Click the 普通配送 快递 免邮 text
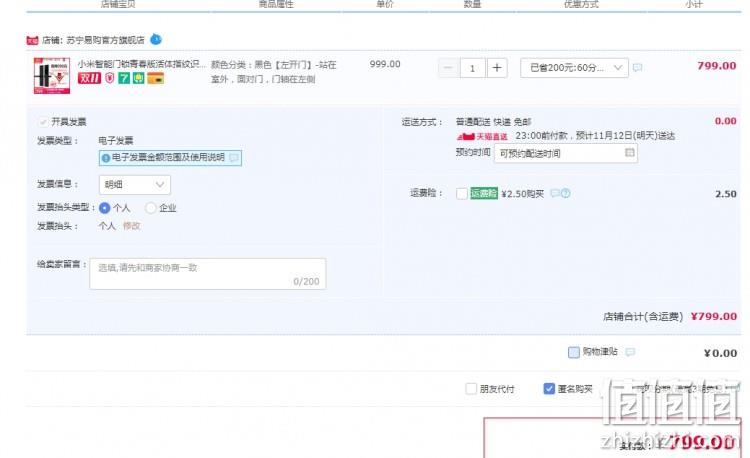The image size is (750, 458). click(493, 122)
